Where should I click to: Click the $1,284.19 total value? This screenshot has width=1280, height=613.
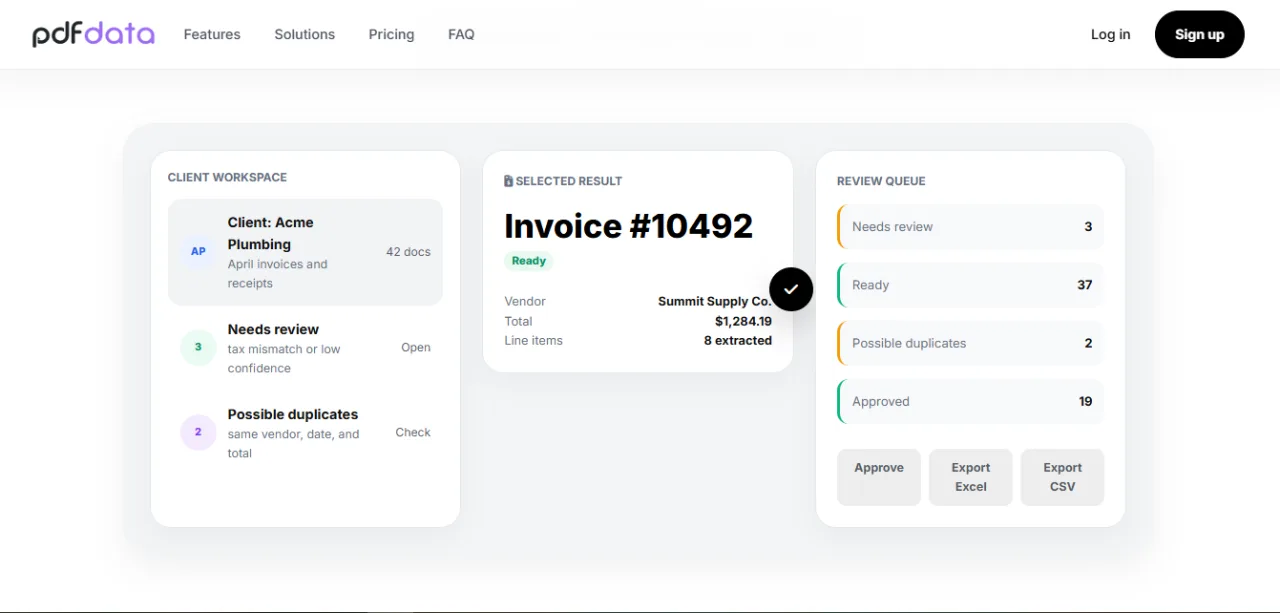pyautogui.click(x=743, y=321)
